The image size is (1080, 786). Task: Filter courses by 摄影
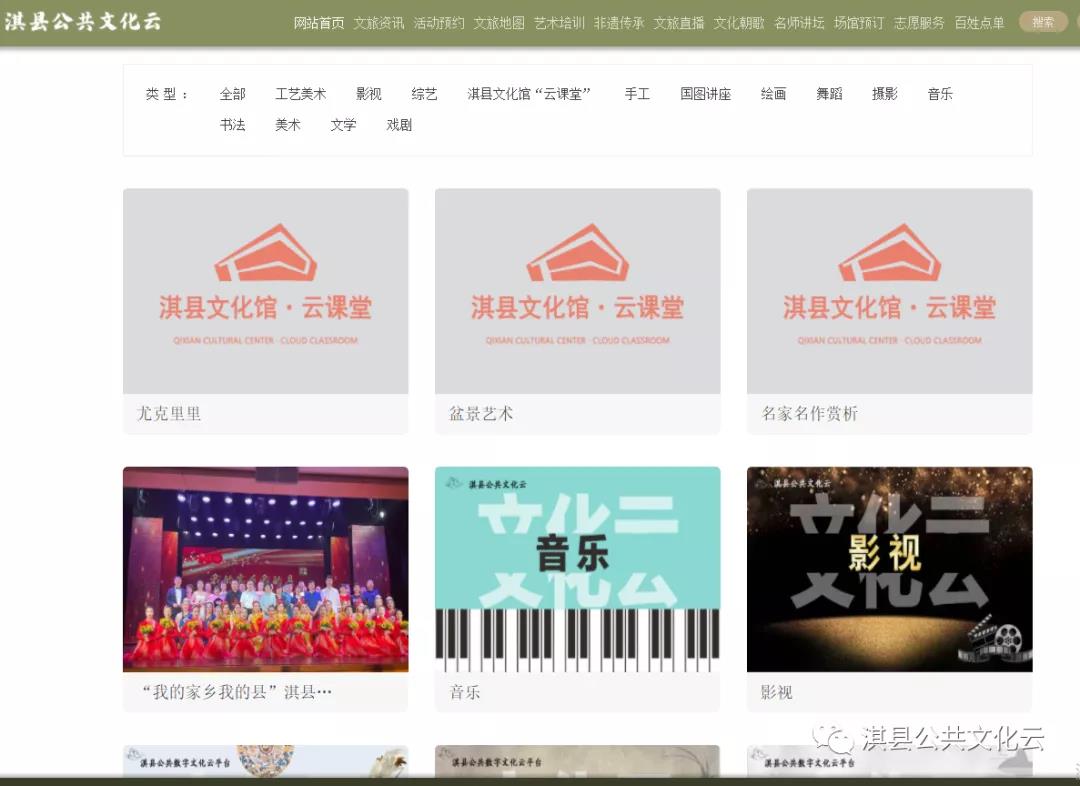(x=884, y=94)
